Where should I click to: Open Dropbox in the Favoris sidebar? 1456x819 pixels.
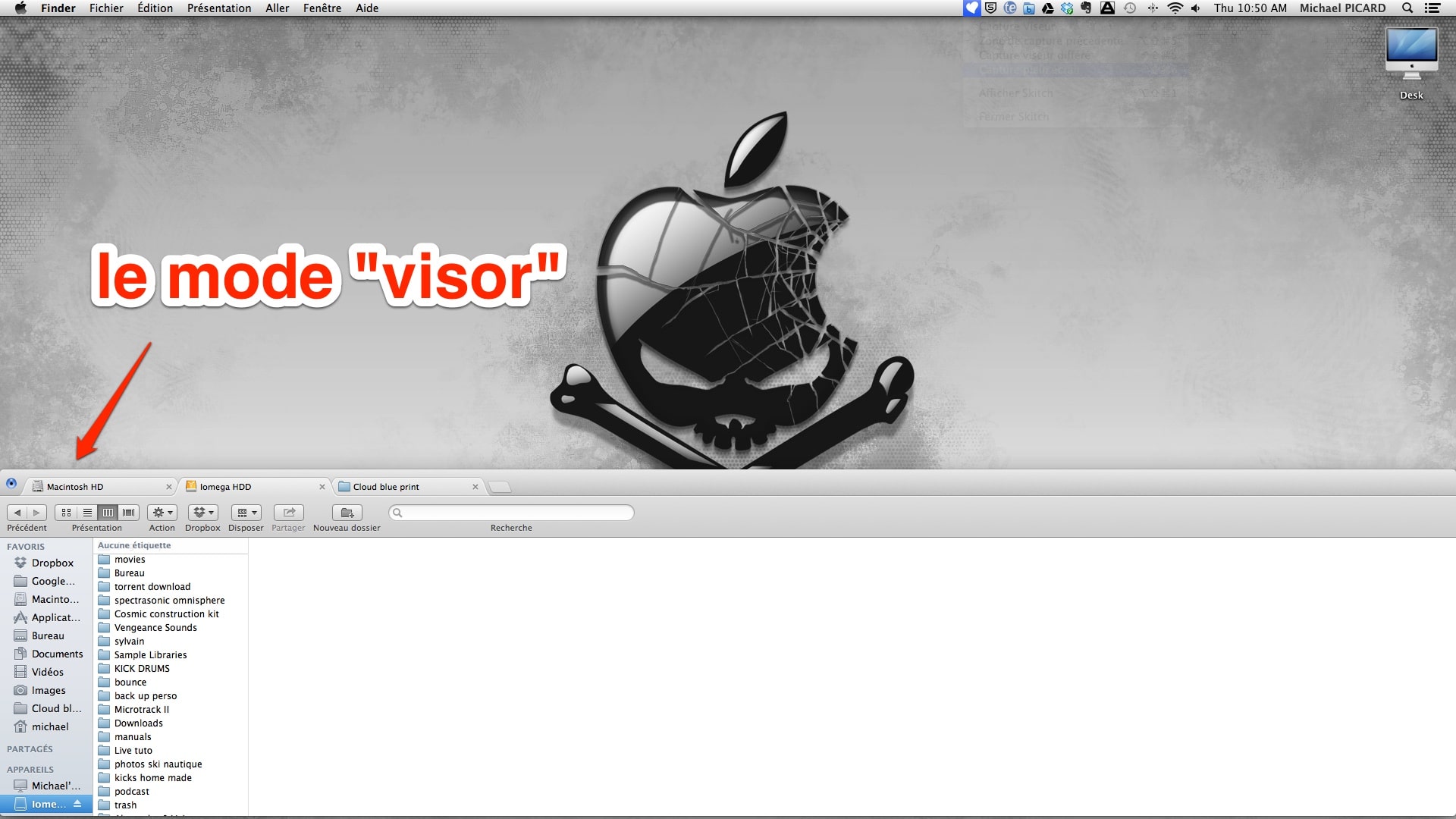52,563
